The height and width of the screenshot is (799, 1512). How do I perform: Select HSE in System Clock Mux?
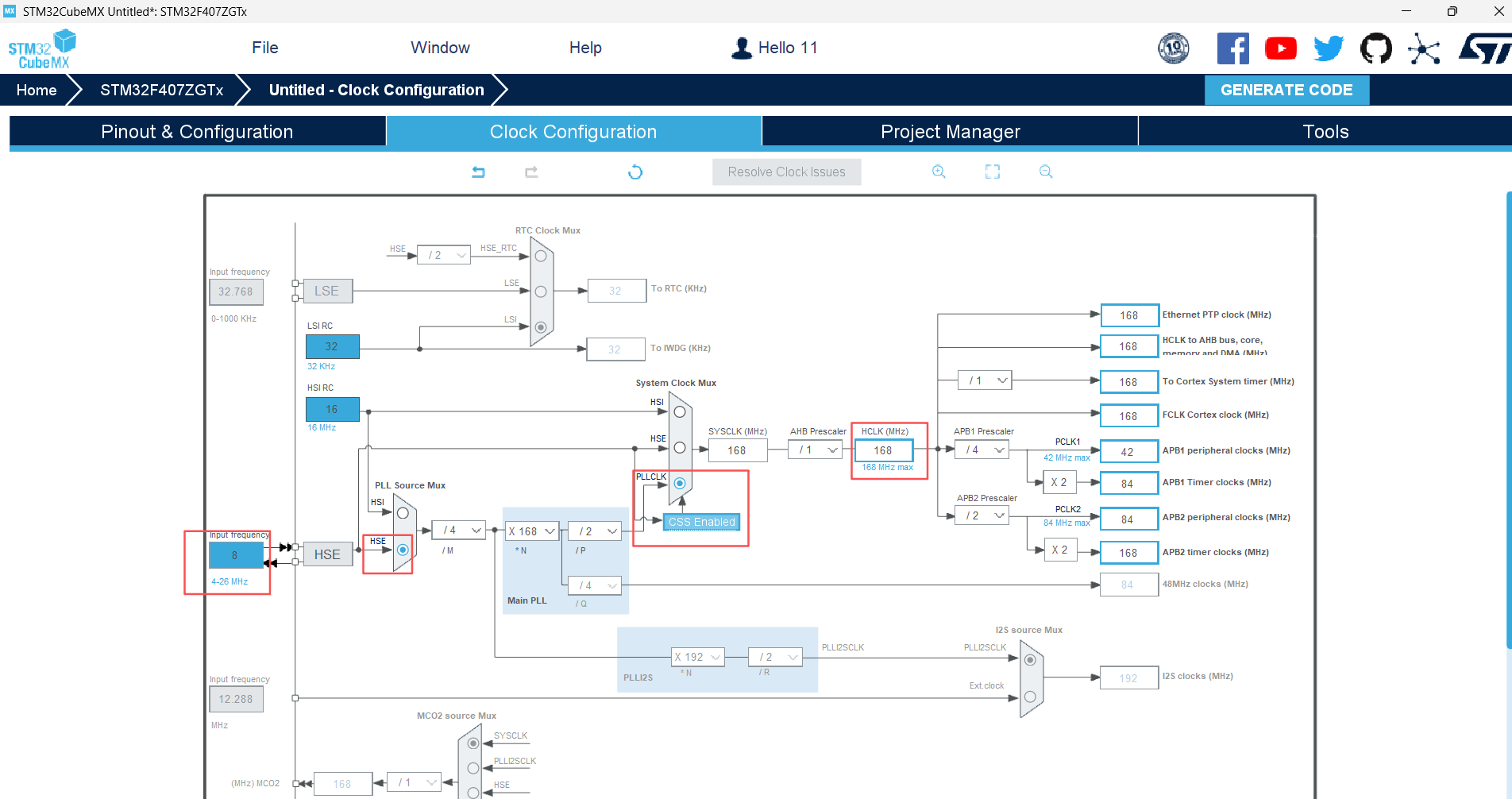click(680, 448)
